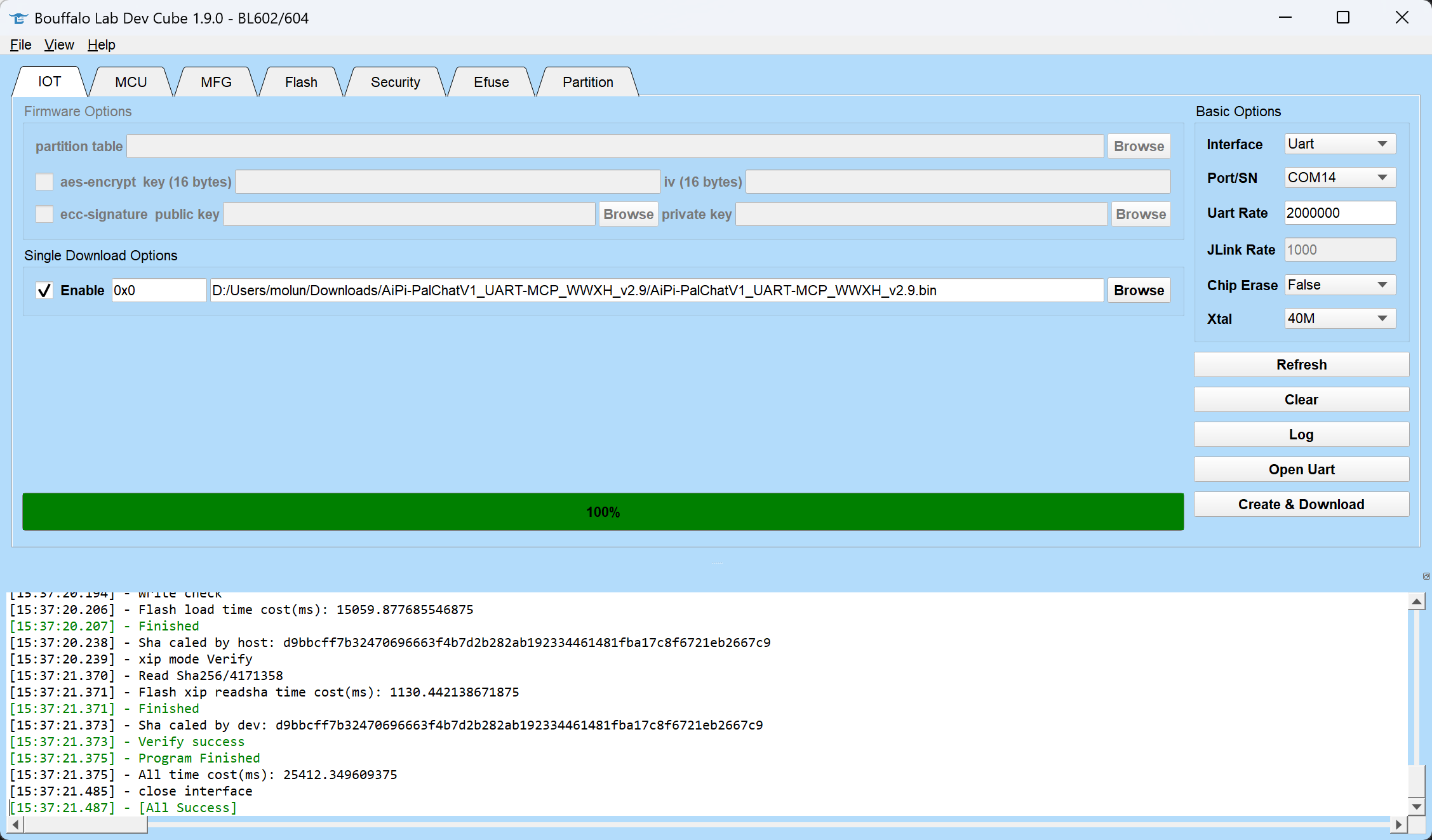Browse for single download firmware file
The height and width of the screenshot is (840, 1432).
(x=1139, y=290)
